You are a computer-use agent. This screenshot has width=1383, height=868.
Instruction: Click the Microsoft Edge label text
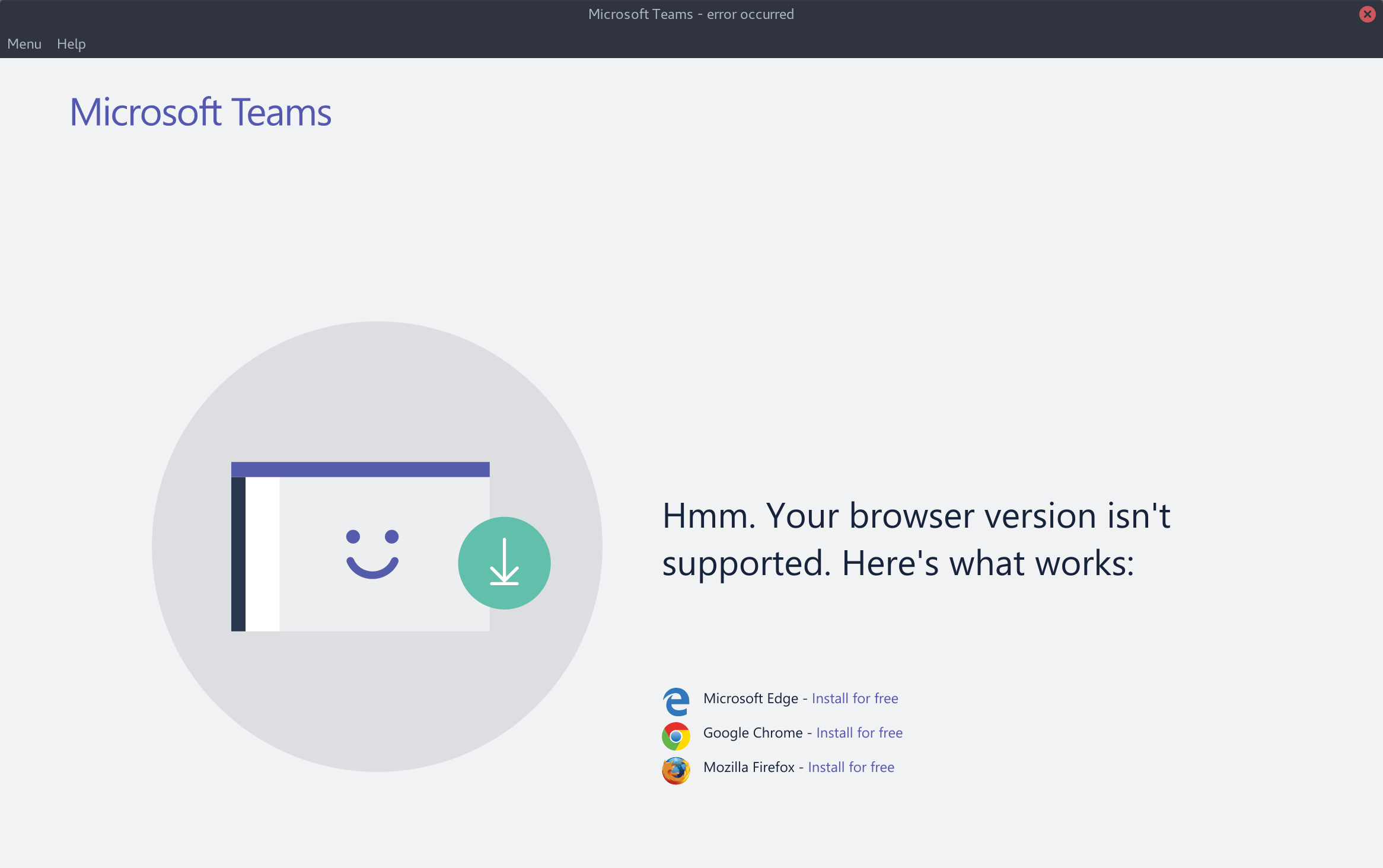(750, 698)
